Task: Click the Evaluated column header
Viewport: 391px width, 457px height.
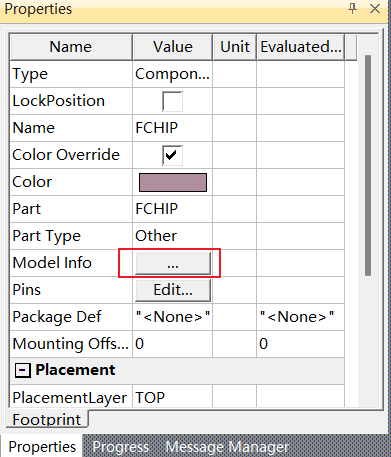Action: [x=301, y=47]
